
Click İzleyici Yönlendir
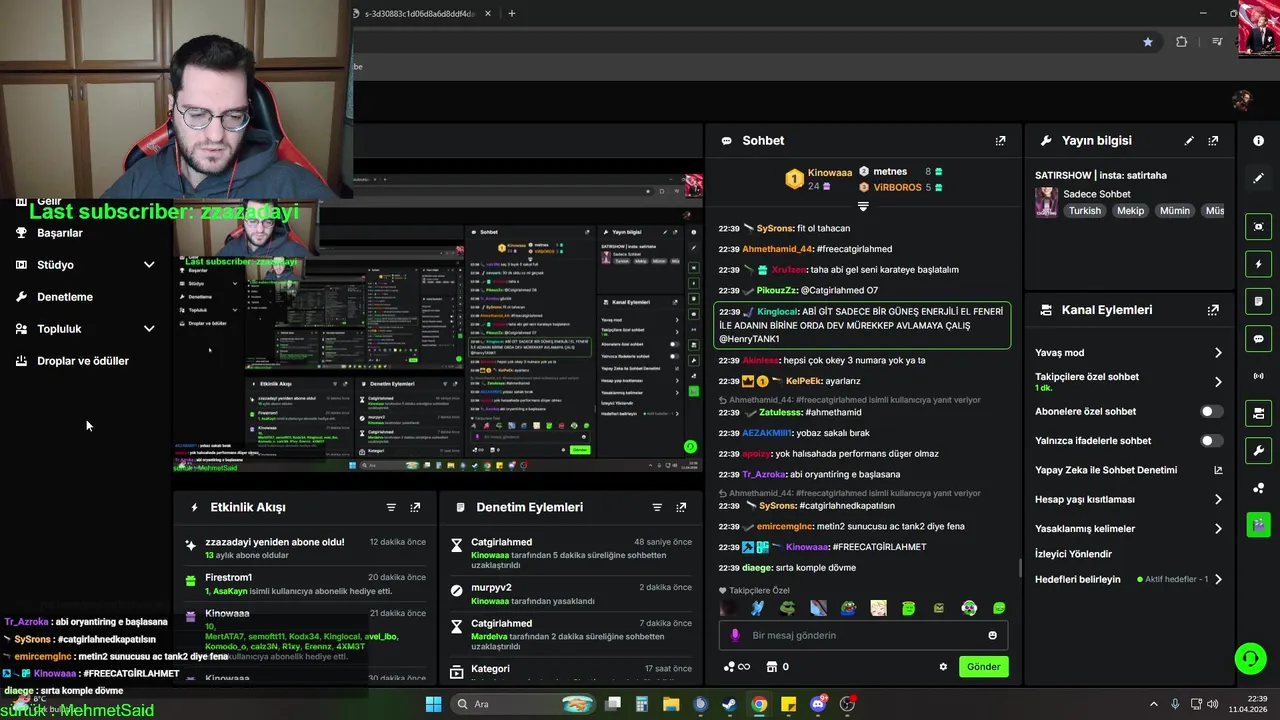(x=1073, y=554)
